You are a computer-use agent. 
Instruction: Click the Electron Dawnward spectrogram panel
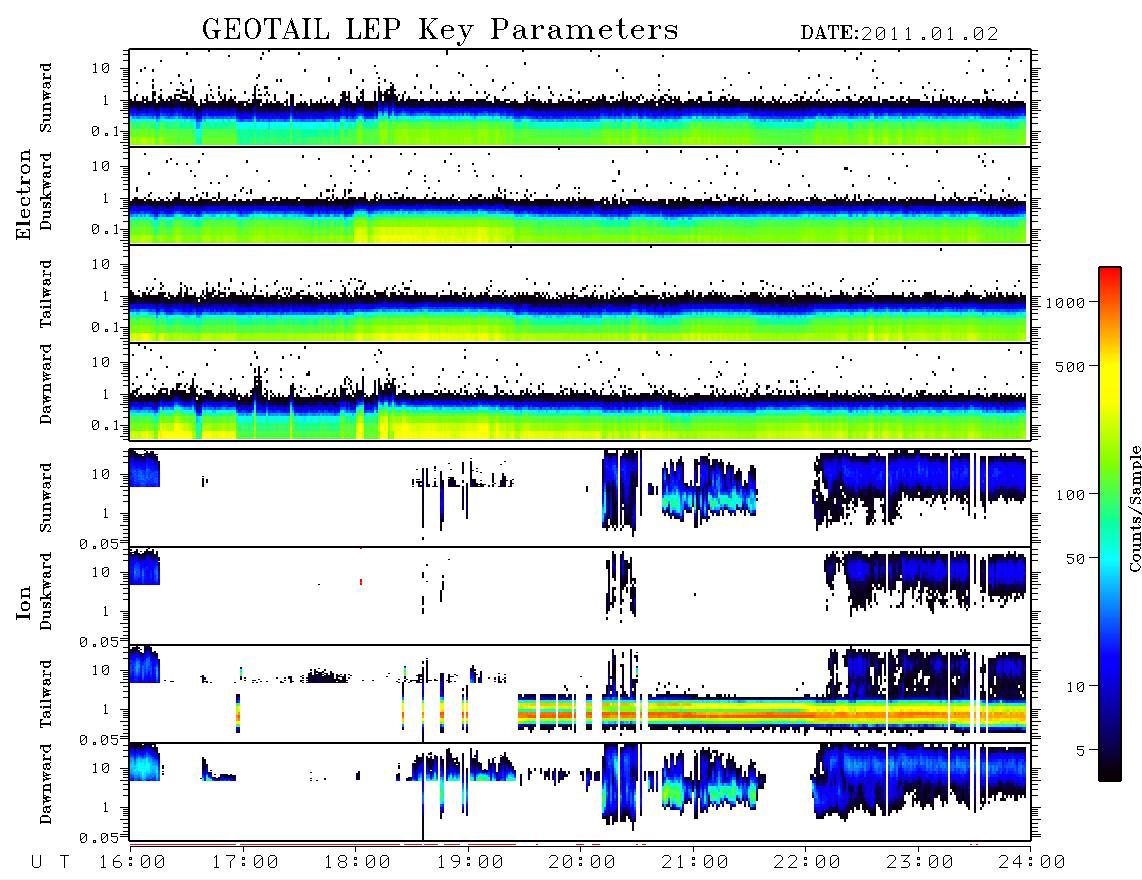click(x=580, y=392)
